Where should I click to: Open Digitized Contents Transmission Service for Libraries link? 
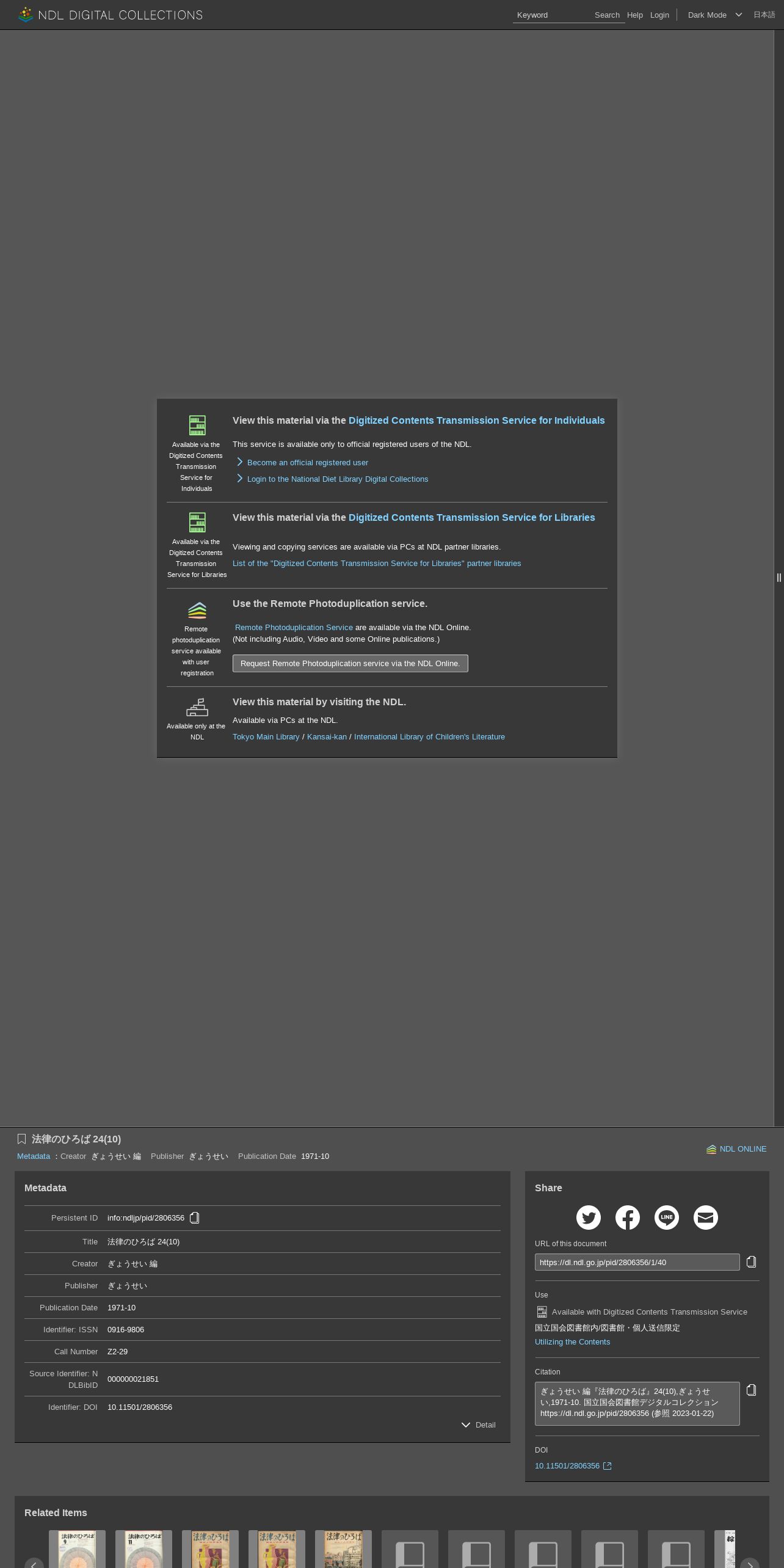pos(471,517)
